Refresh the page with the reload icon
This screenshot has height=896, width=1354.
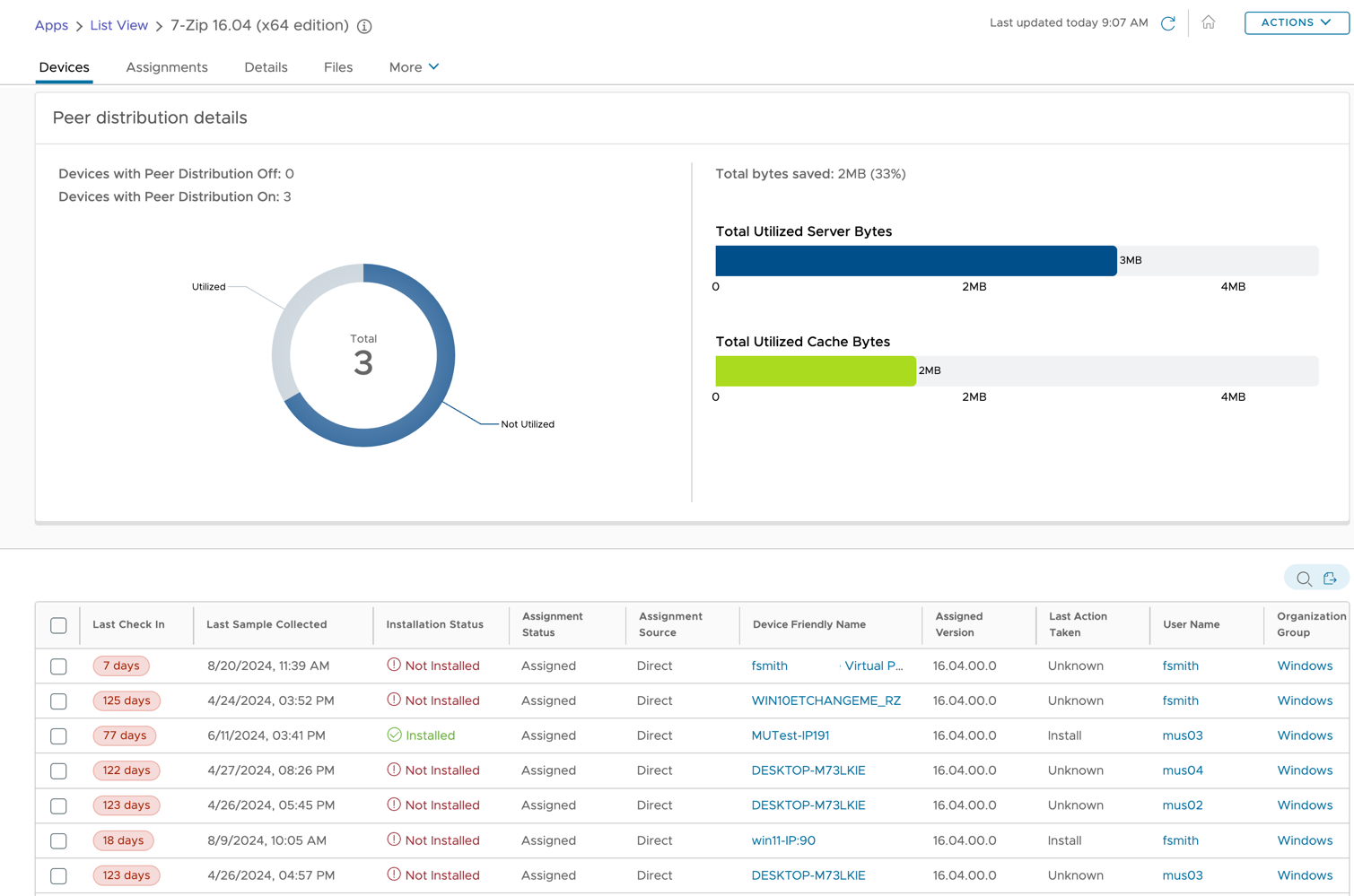(x=1167, y=23)
